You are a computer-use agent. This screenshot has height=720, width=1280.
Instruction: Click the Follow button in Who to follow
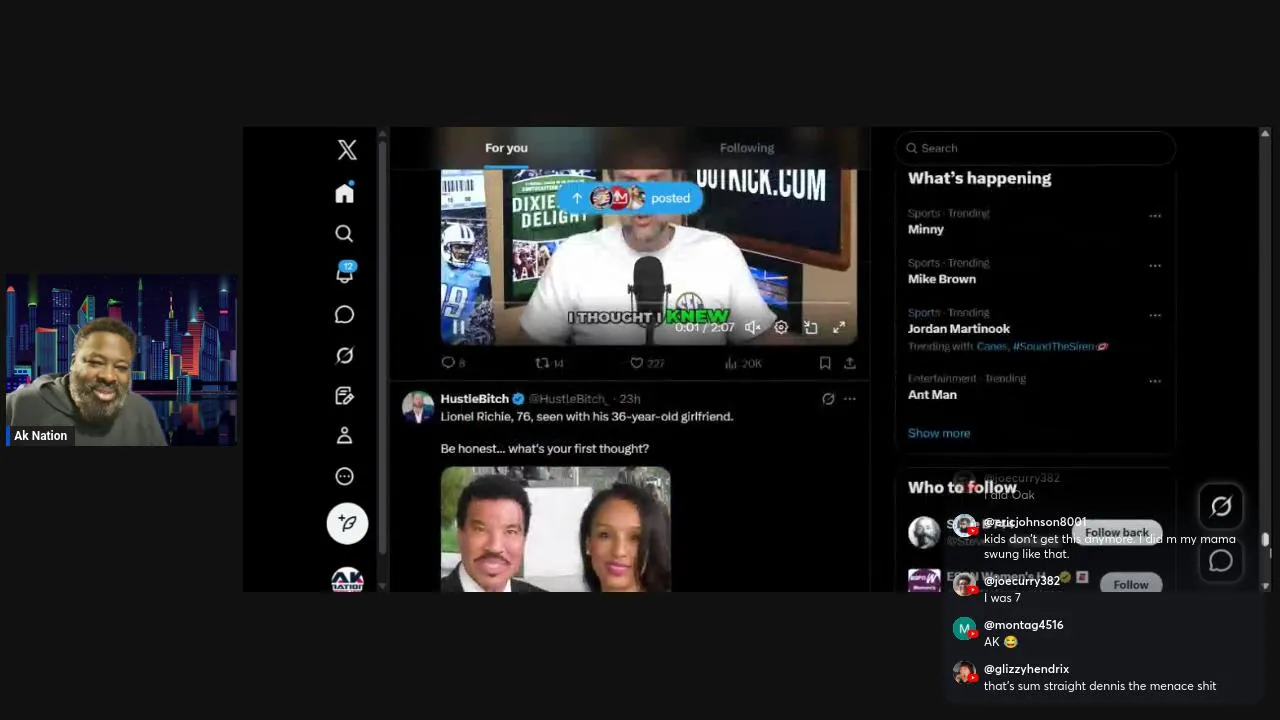(x=1131, y=585)
